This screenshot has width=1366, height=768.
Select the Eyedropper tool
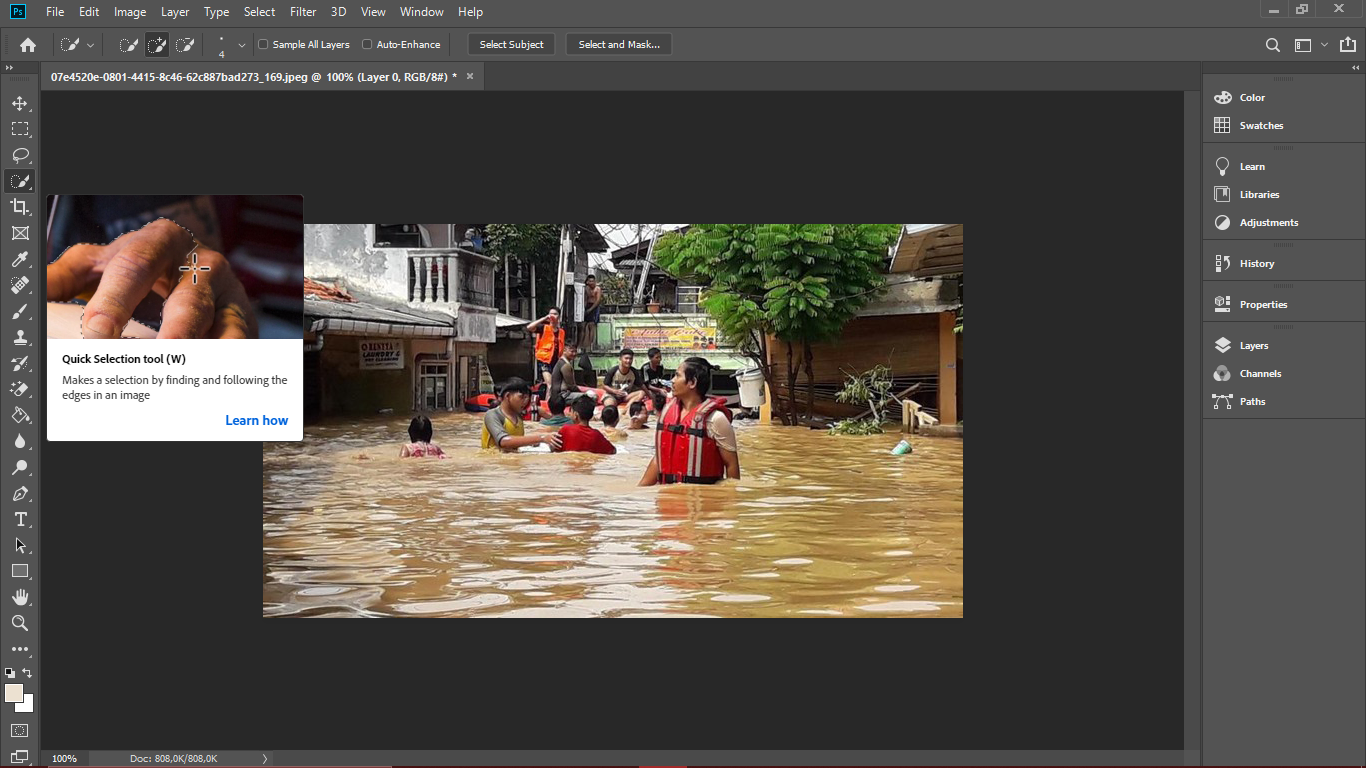point(20,259)
